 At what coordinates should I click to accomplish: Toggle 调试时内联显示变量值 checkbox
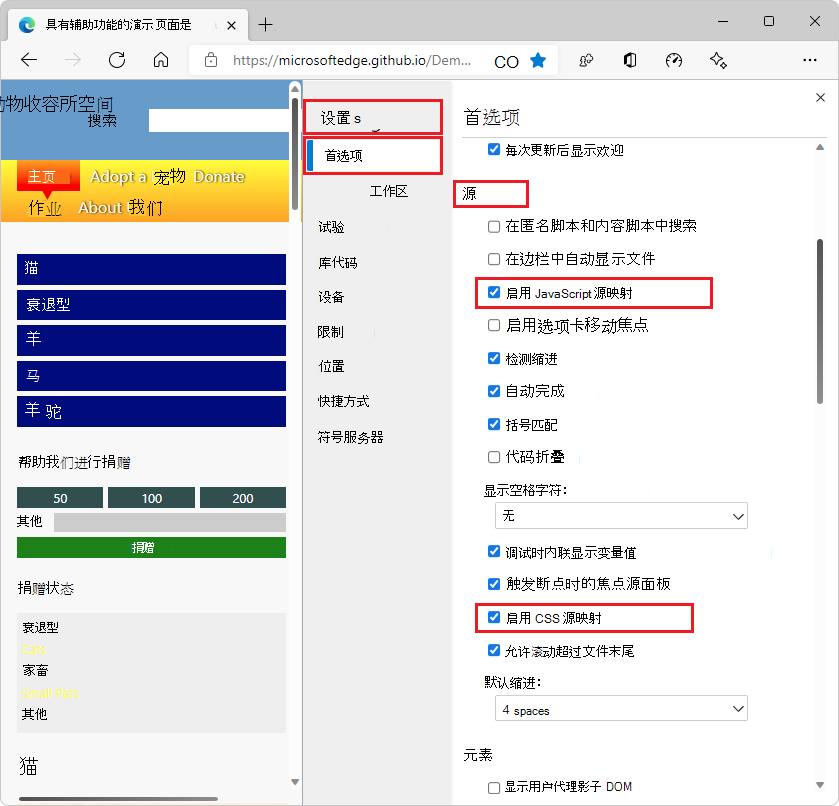point(494,551)
